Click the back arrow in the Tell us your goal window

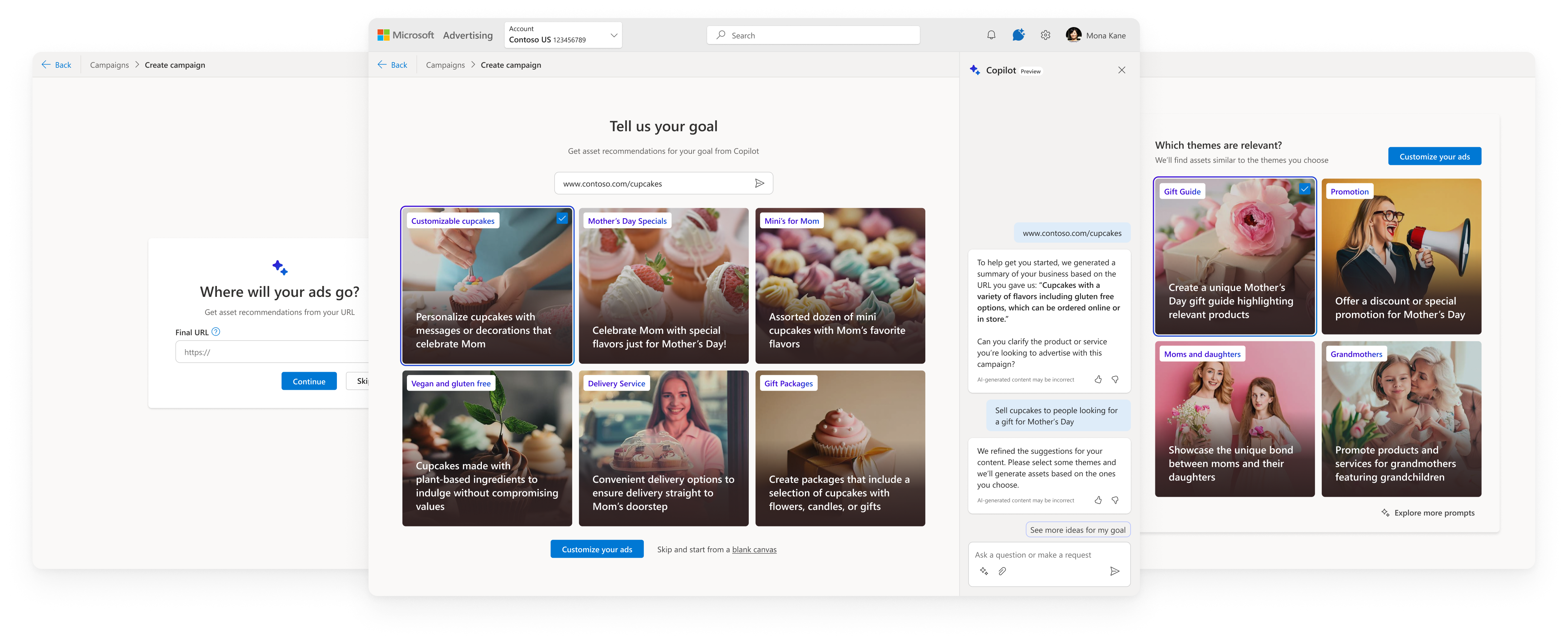[382, 64]
